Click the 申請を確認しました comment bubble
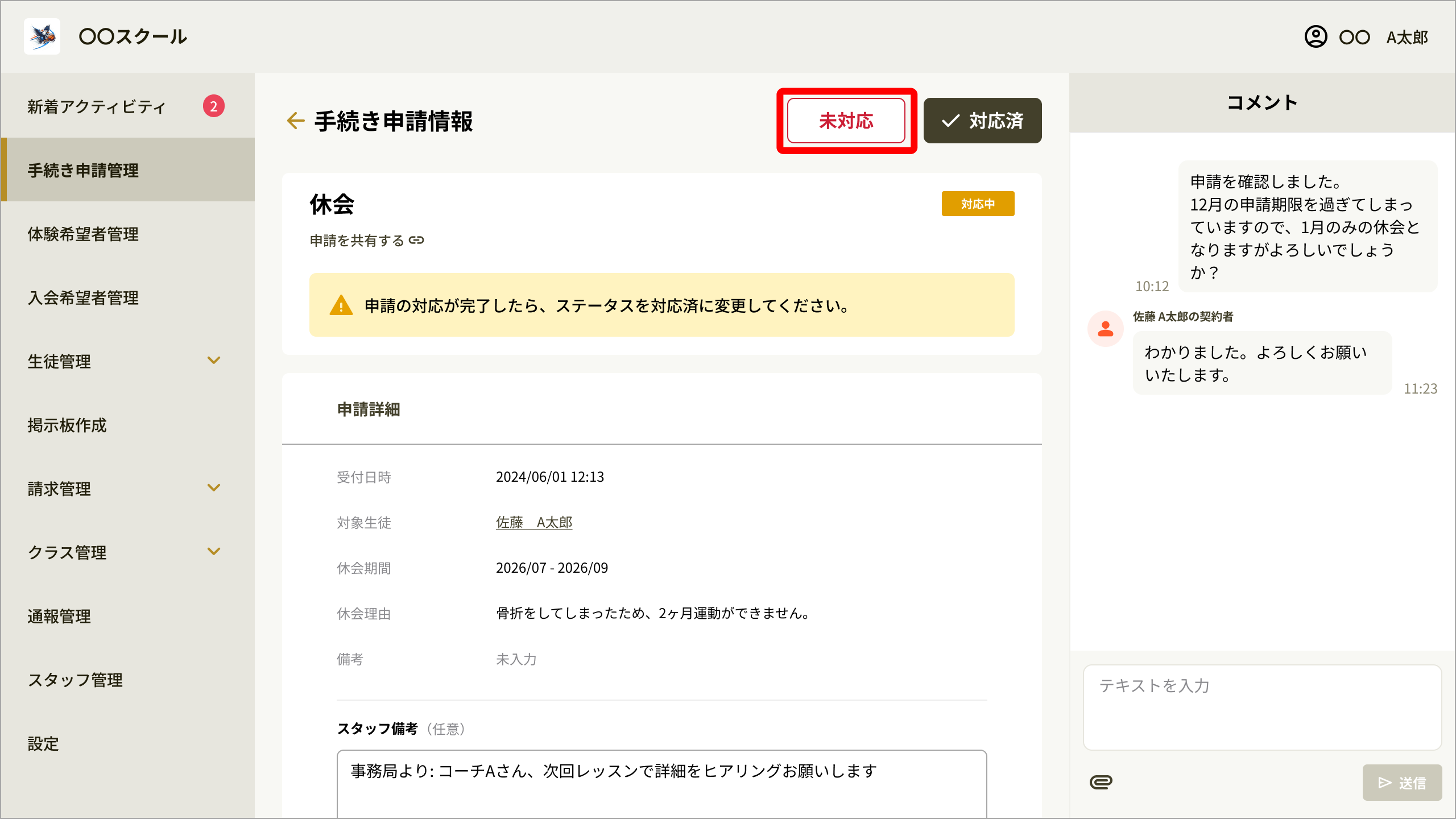This screenshot has height=819, width=1456. tap(1308, 226)
